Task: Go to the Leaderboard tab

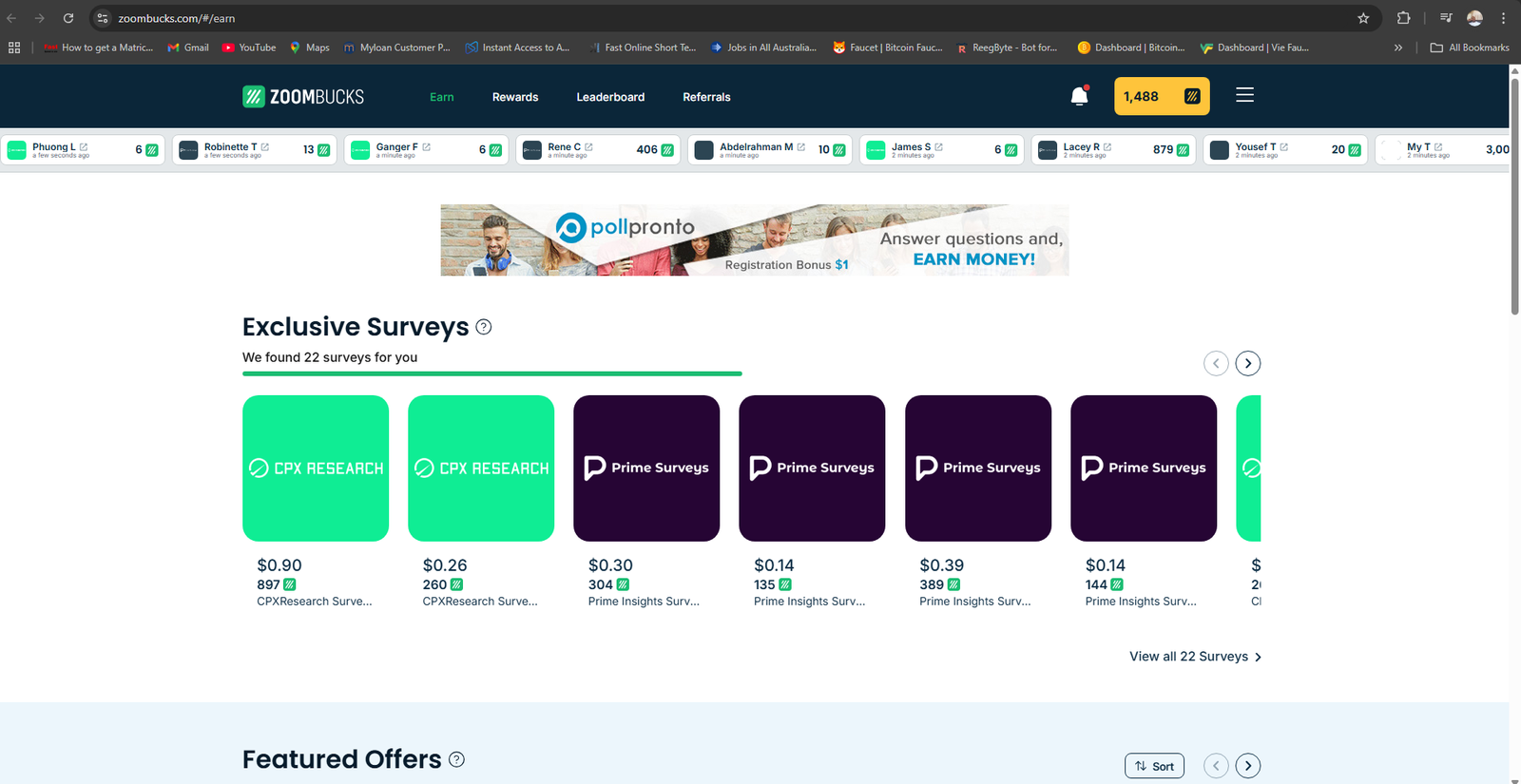Action: pos(610,97)
